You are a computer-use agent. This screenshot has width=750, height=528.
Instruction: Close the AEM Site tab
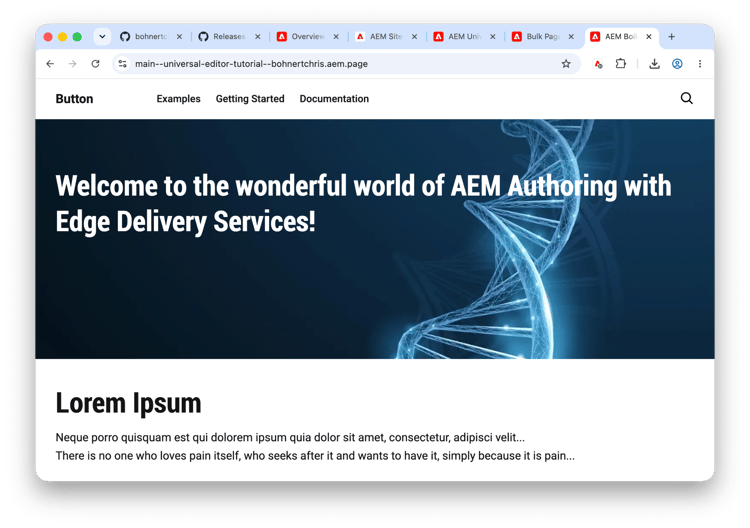click(415, 36)
